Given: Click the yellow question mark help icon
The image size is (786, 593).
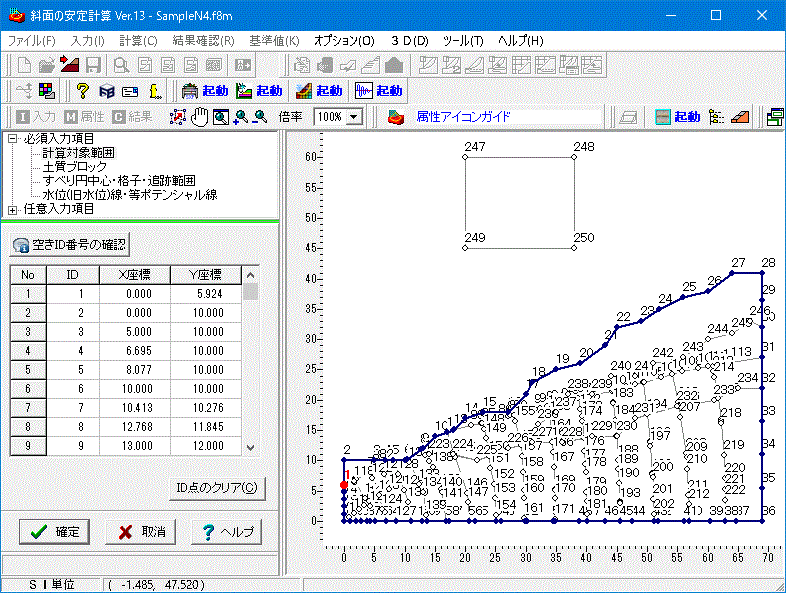Looking at the screenshot, I should point(83,91).
